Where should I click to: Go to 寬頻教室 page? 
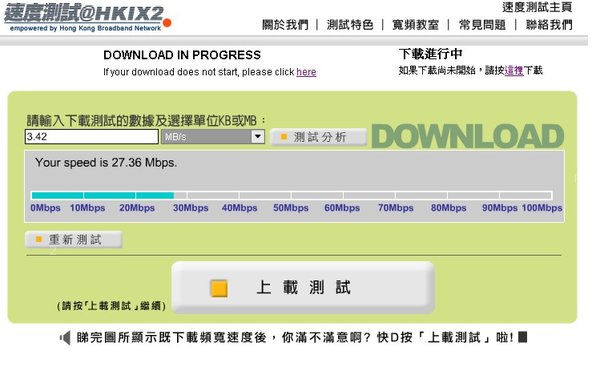point(416,25)
